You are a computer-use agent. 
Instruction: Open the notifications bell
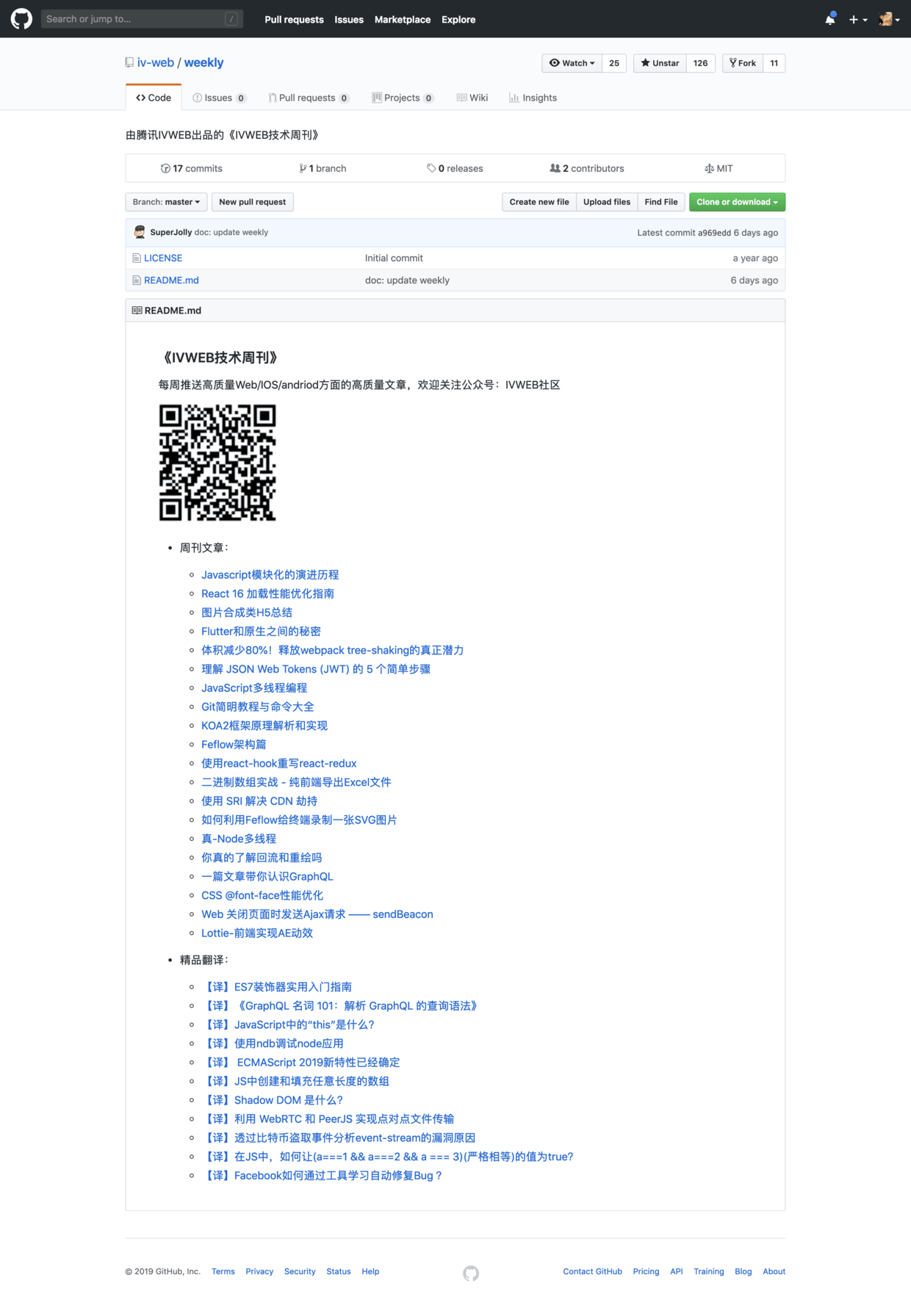click(x=830, y=19)
